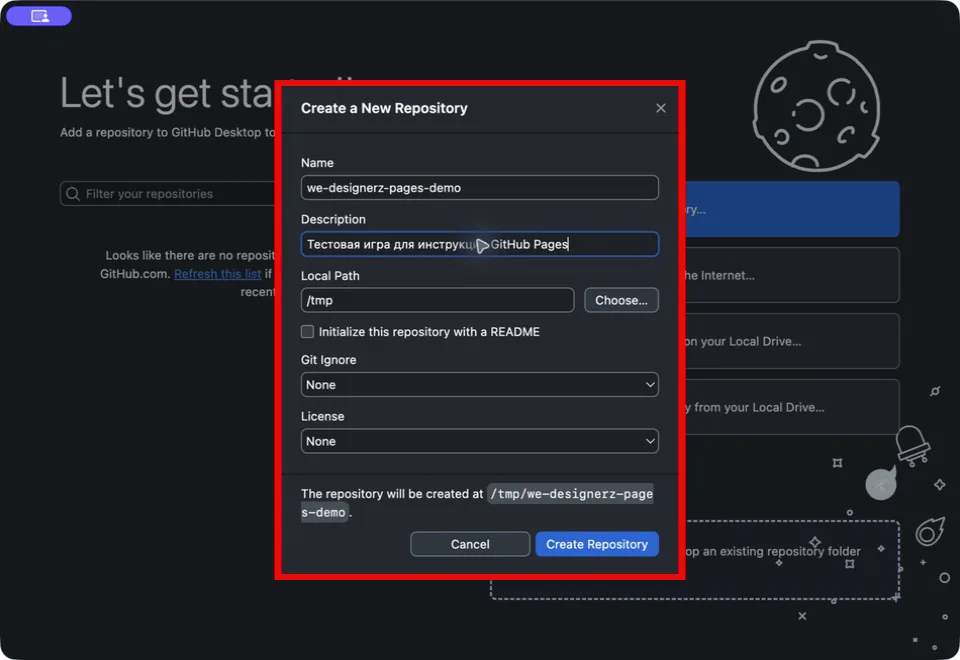Click the highlighted blue repository option behind the dialog

click(x=792, y=209)
